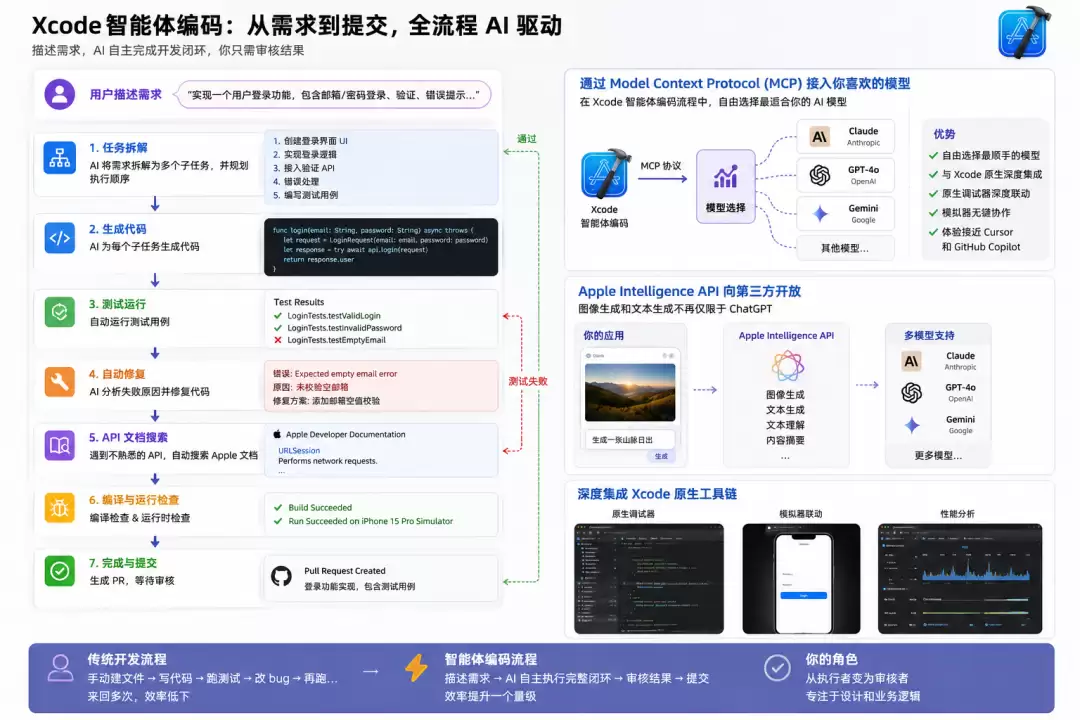Click the Xcode hammer logo beside the title

pos(1024,33)
